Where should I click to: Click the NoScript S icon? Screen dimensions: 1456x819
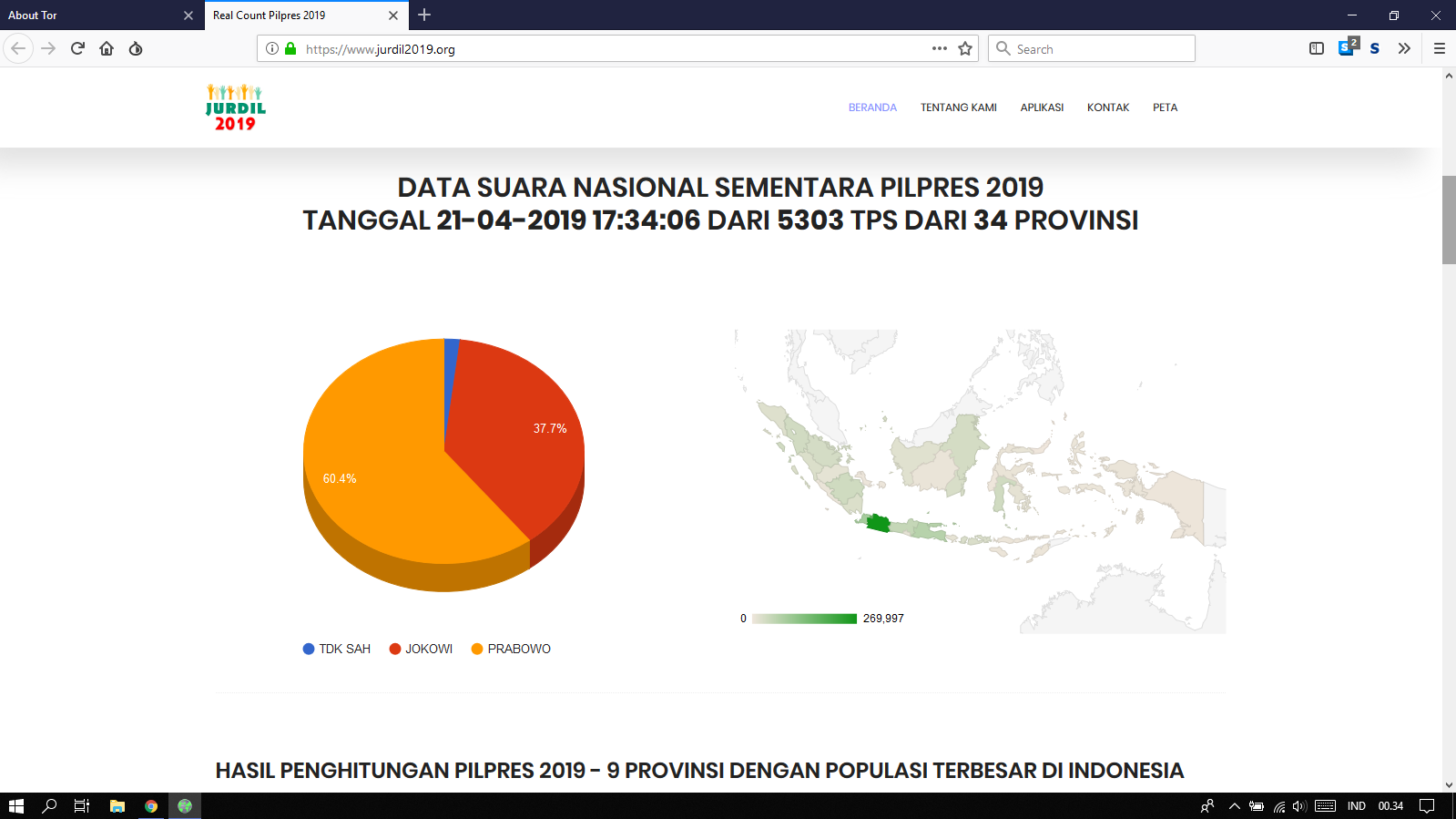point(1375,48)
